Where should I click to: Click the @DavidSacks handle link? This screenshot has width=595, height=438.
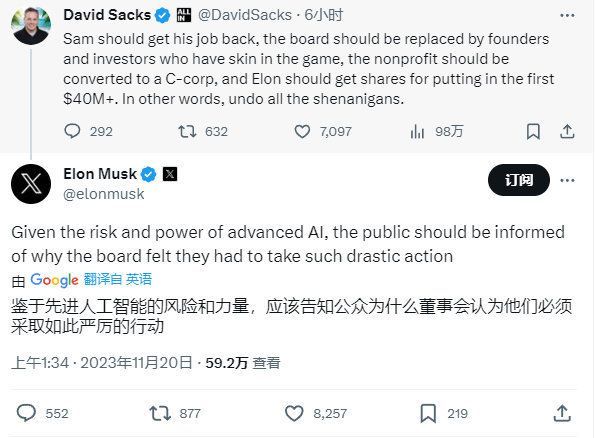pyautogui.click(x=245, y=15)
